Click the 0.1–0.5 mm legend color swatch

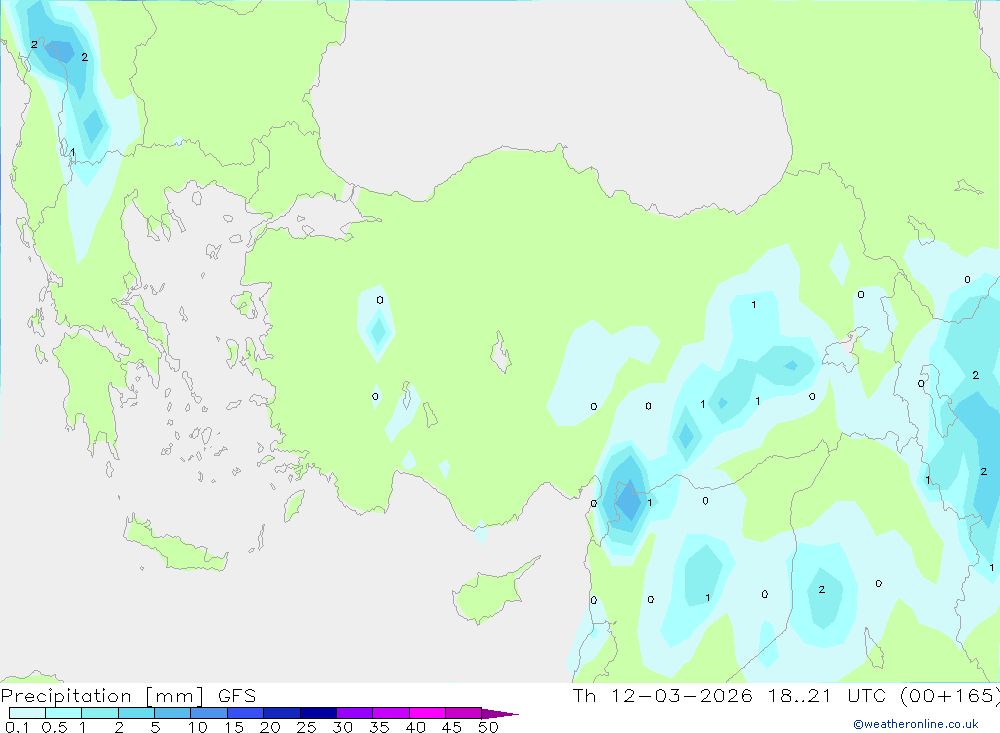[27, 713]
